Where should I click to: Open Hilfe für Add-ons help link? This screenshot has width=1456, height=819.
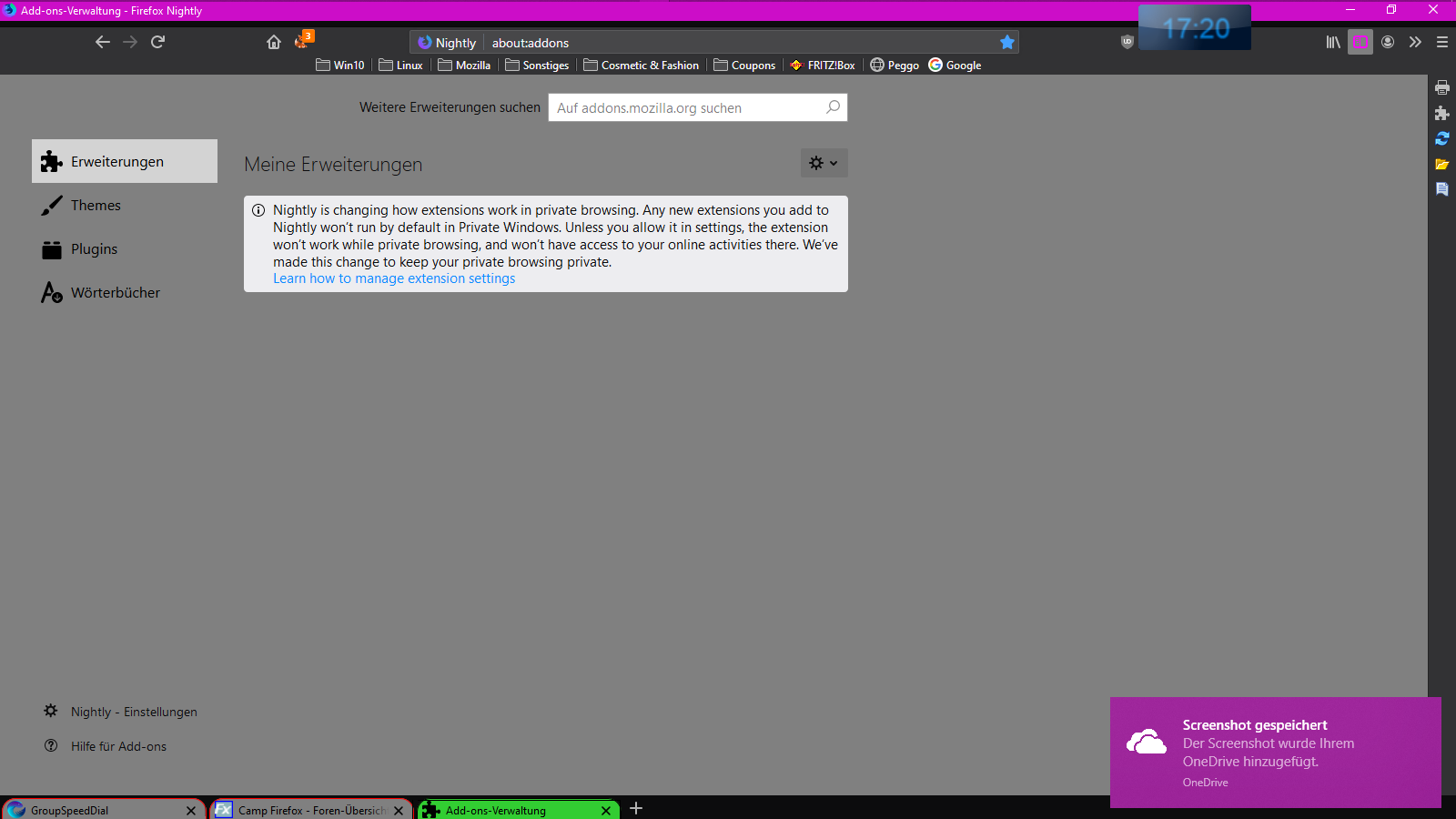coord(106,746)
